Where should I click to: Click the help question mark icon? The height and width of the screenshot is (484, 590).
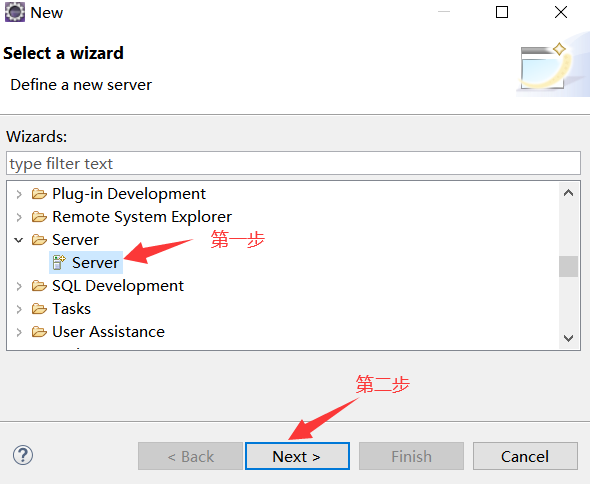coord(23,455)
